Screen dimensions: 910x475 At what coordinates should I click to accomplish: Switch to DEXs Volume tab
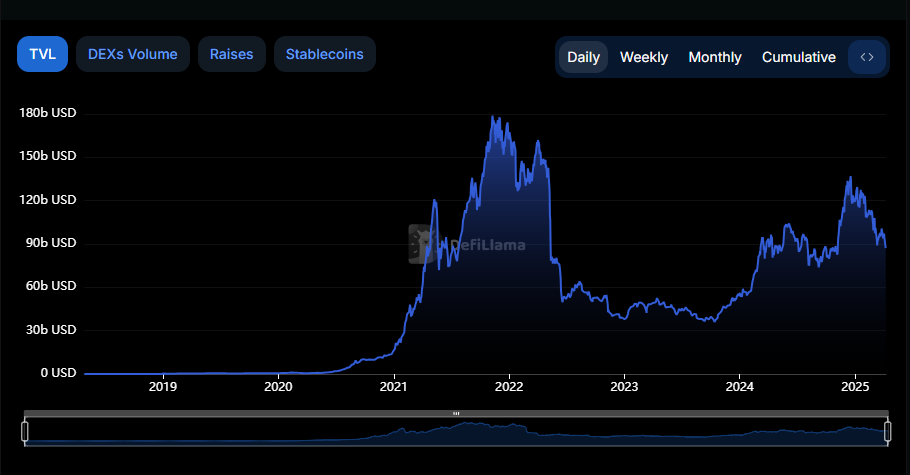(133, 54)
